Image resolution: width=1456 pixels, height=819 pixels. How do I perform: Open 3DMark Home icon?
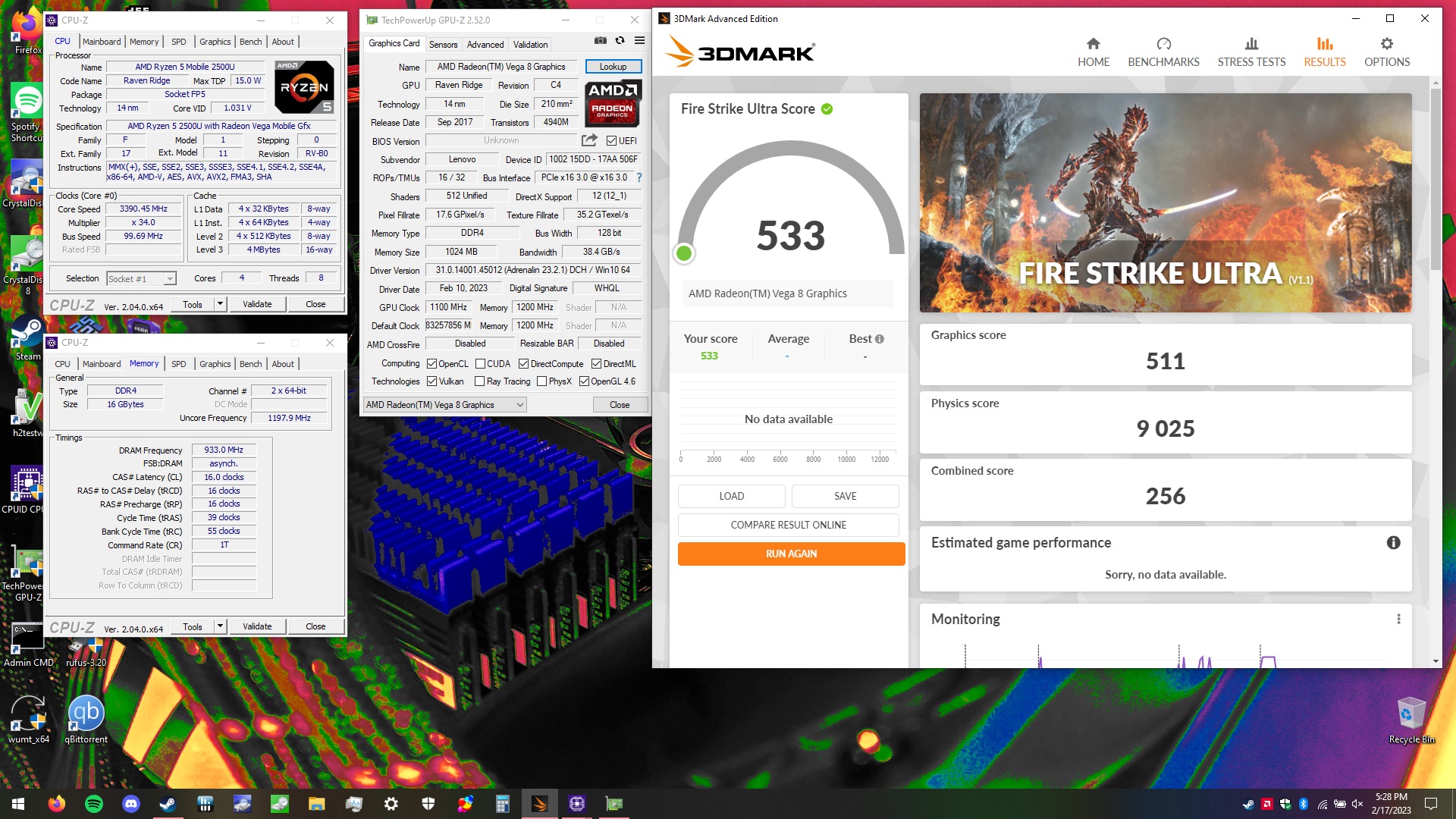(x=1093, y=44)
